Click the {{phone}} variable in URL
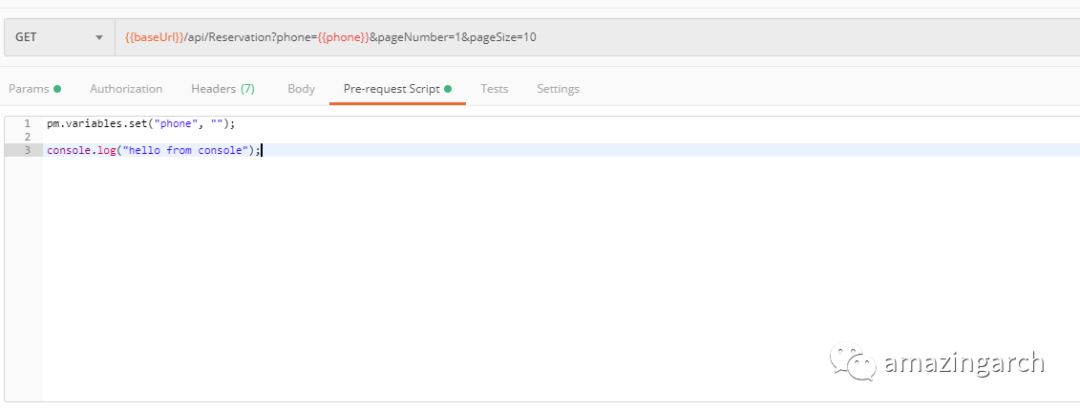1080x412 pixels. point(343,37)
